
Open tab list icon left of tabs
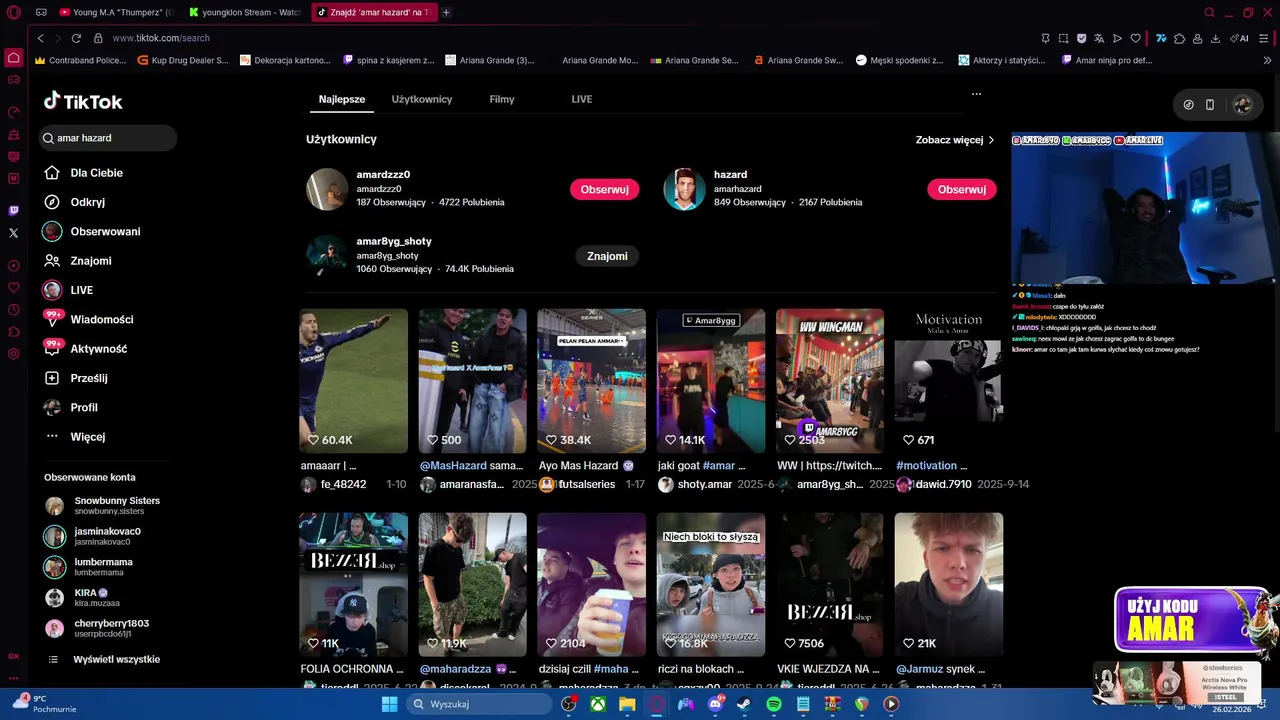(41, 12)
